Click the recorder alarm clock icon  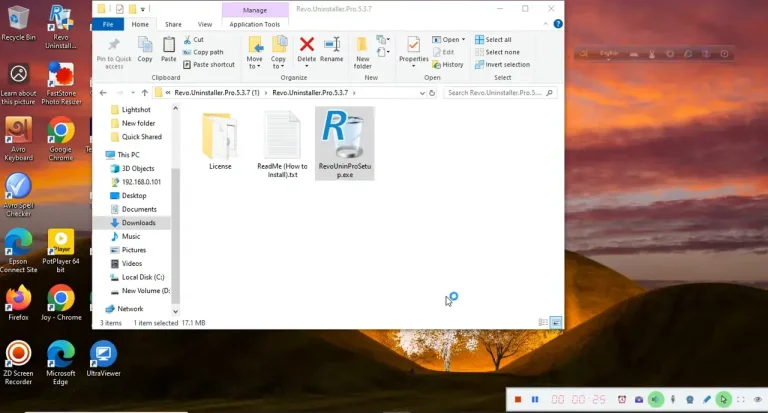point(622,400)
